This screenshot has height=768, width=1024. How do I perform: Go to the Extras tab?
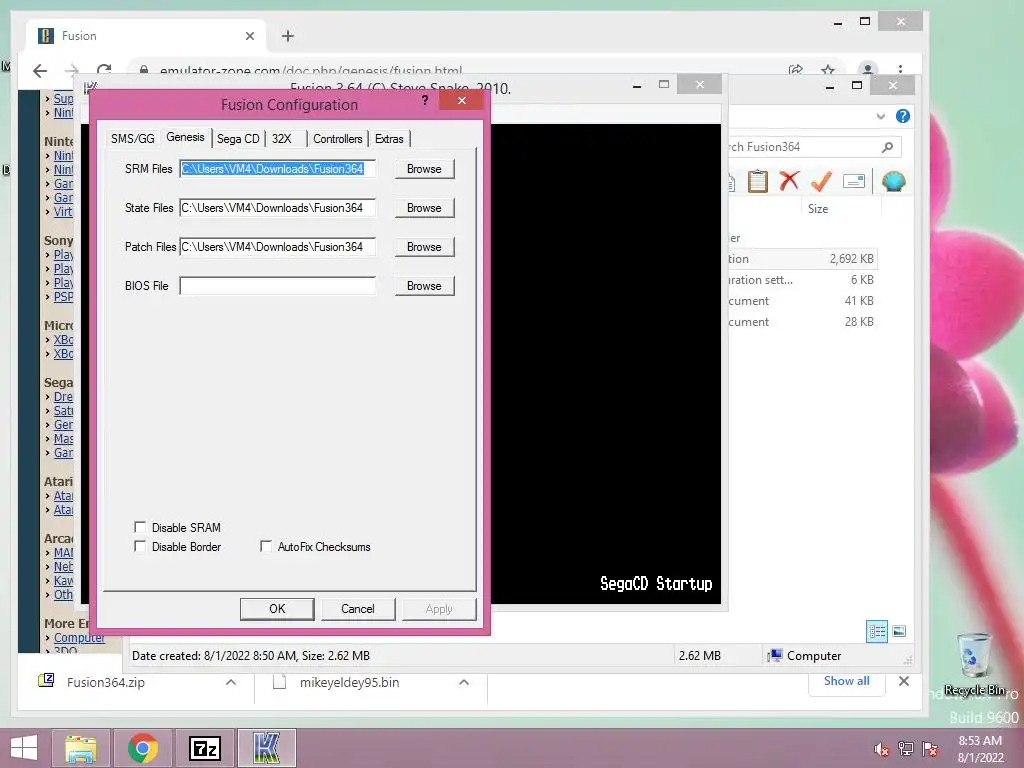pyautogui.click(x=389, y=138)
